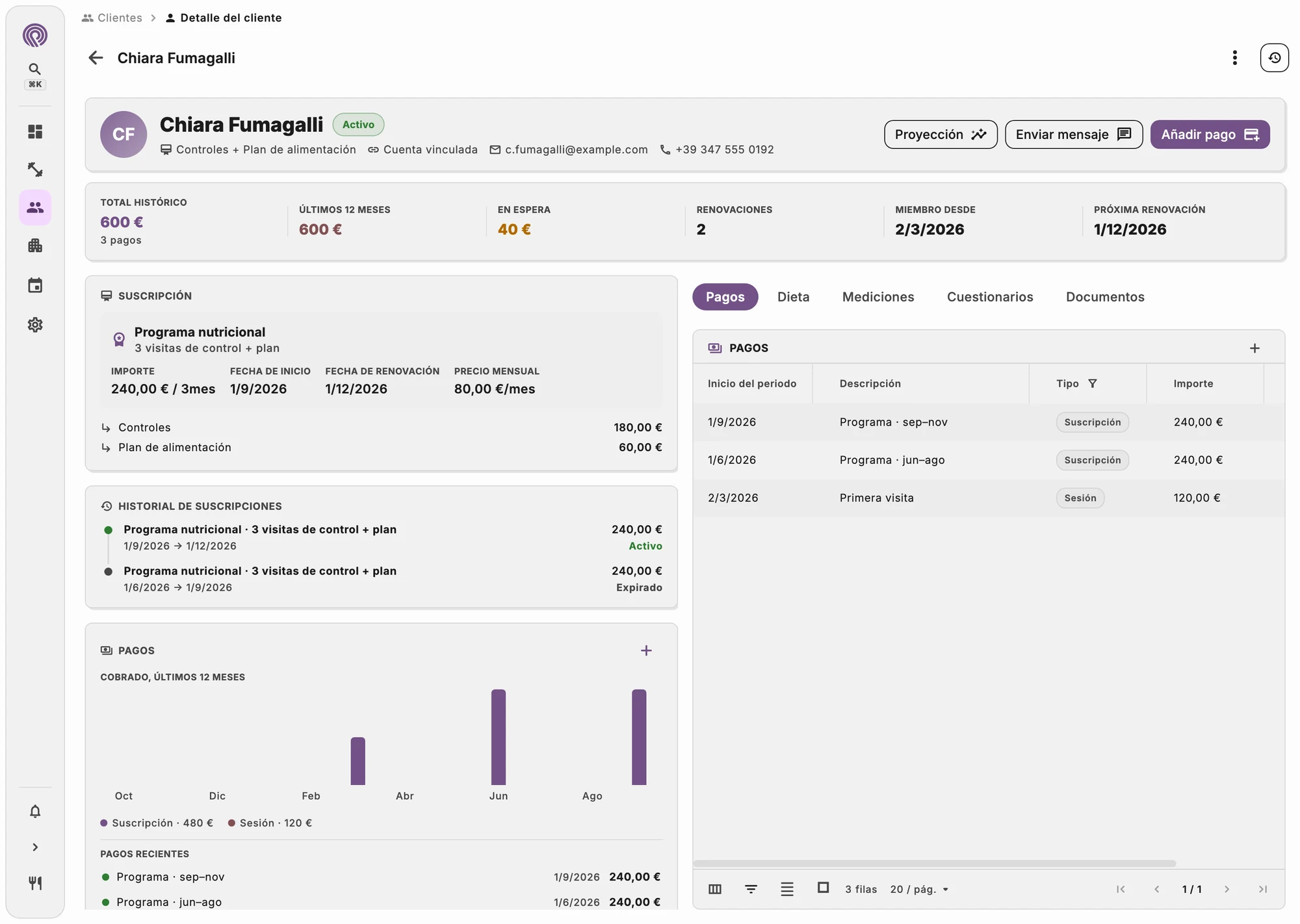The width and height of the screenshot is (1300, 924).
Task: Switch to the Mediciones tab
Action: (878, 297)
